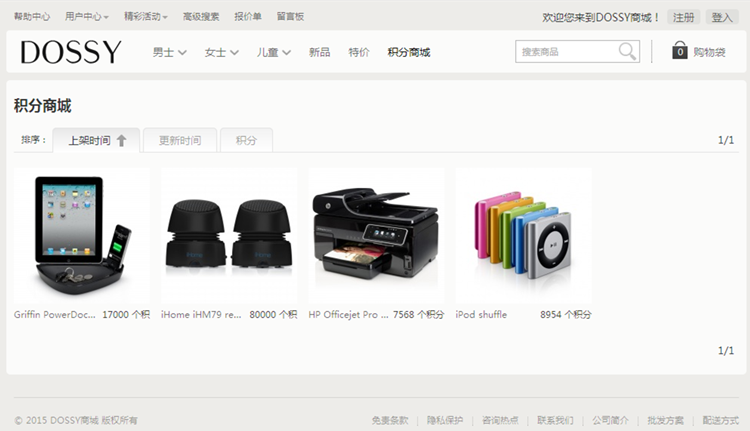Expand the 男士 dropdown menu
This screenshot has height=431, width=750.
point(169,52)
